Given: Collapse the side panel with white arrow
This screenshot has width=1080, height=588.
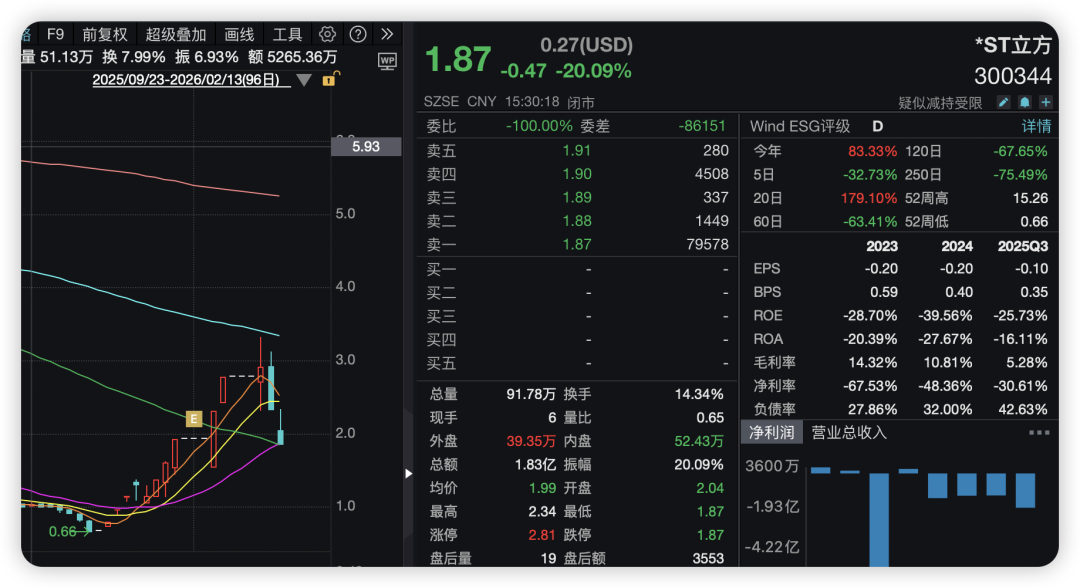Looking at the screenshot, I should coord(408,473).
